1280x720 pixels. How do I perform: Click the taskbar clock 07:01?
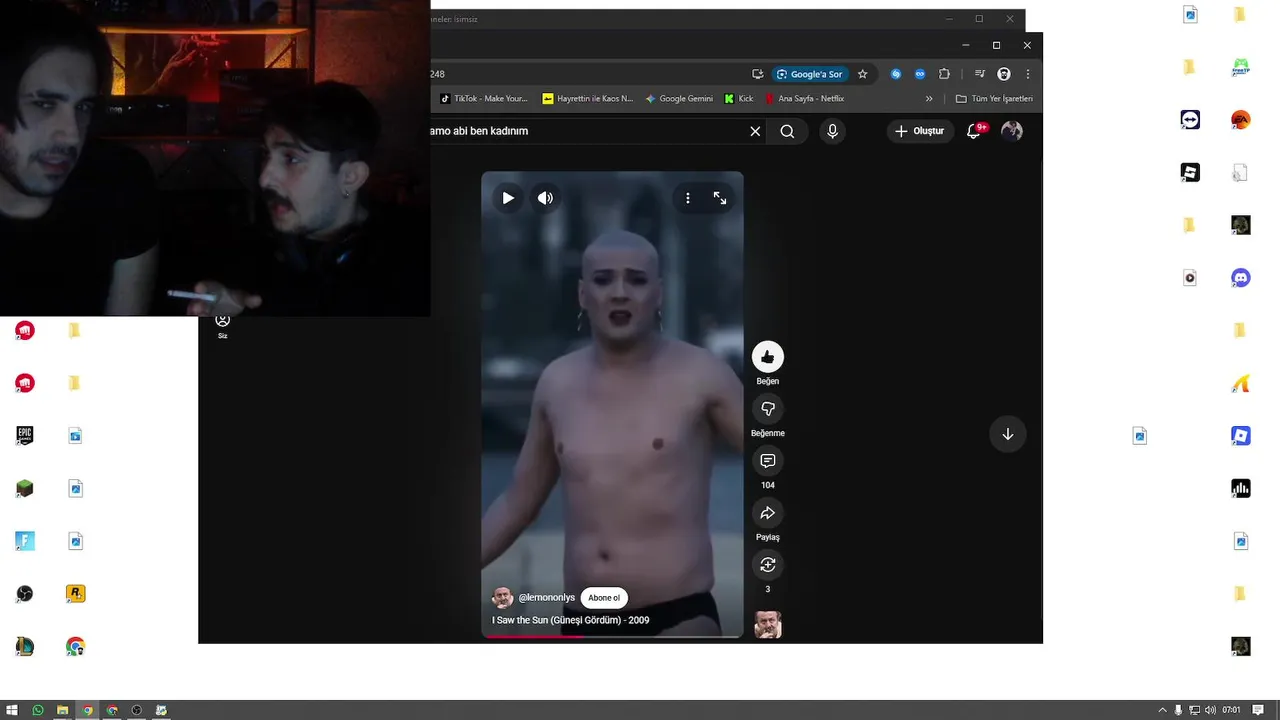pos(1231,710)
